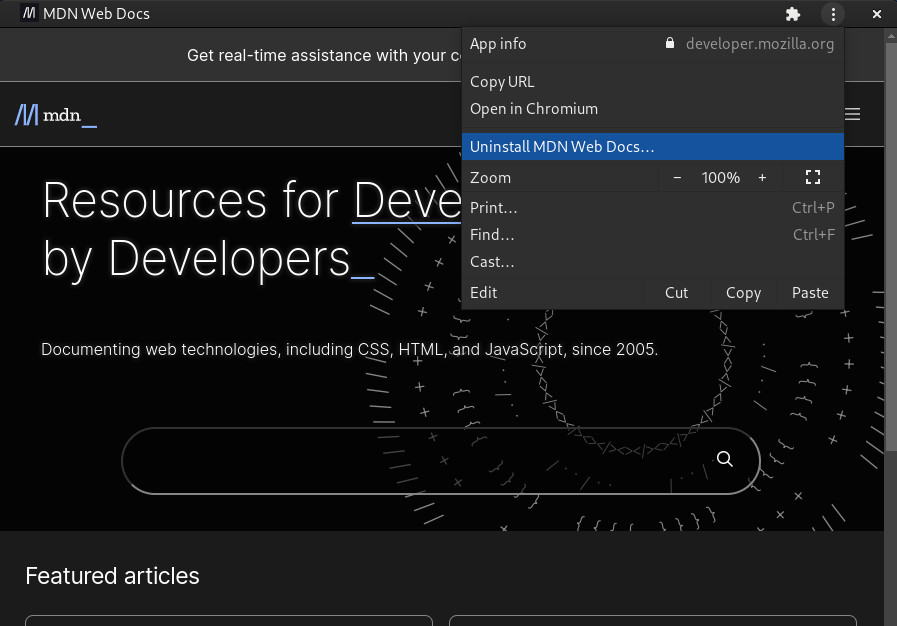Image resolution: width=897 pixels, height=626 pixels.
Task: Click Cut in the Edit row
Action: [x=676, y=293]
